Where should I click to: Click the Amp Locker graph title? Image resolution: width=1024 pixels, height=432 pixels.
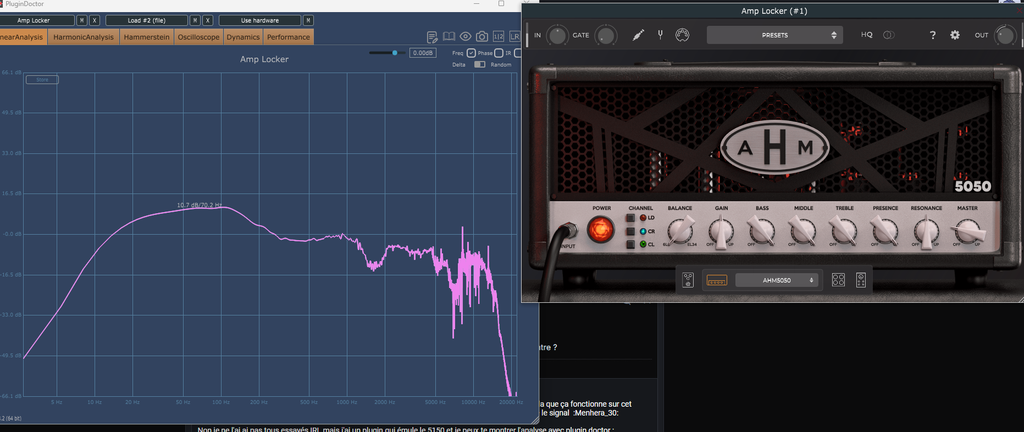pyautogui.click(x=264, y=59)
